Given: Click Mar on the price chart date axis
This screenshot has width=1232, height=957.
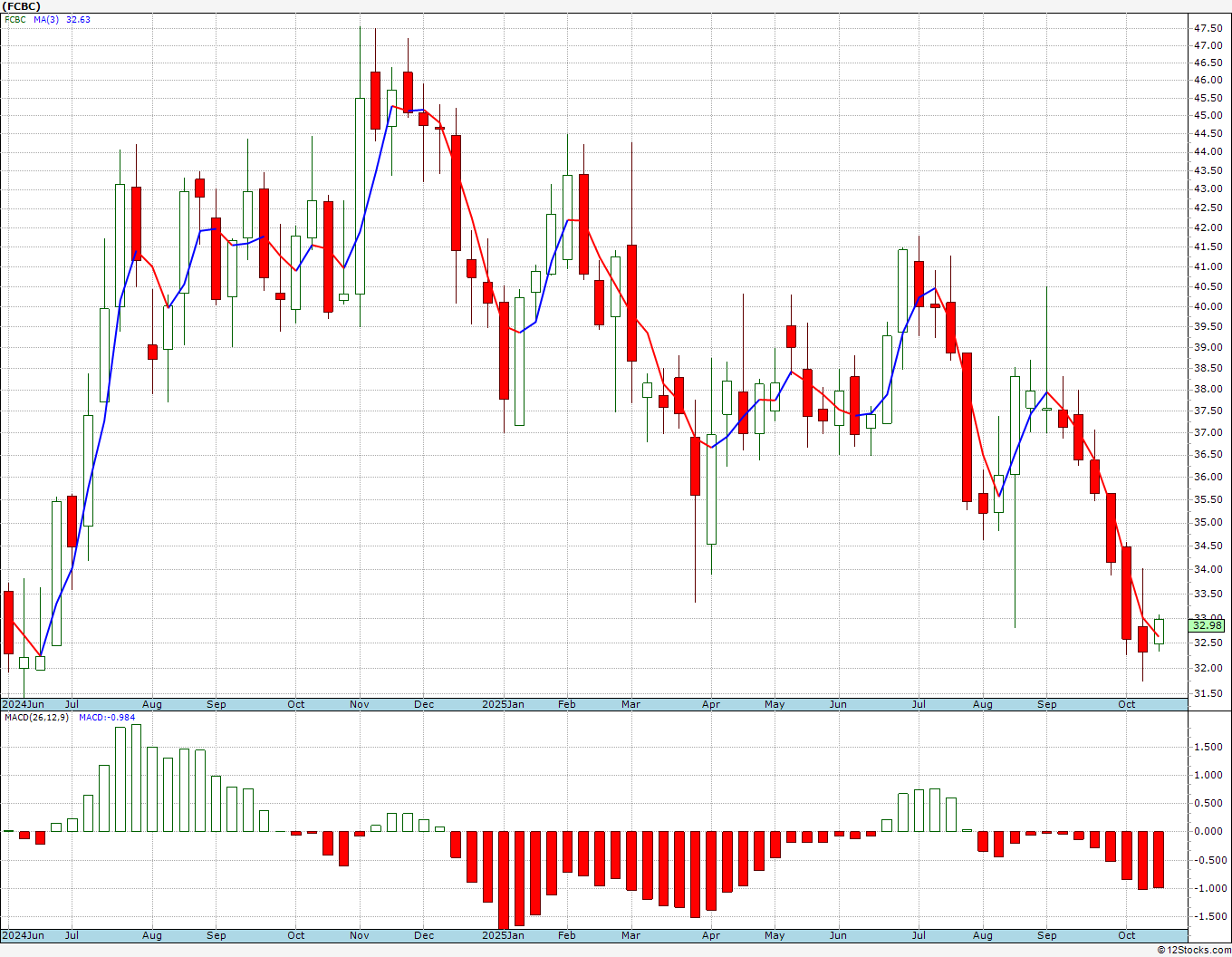Looking at the screenshot, I should (x=630, y=704).
